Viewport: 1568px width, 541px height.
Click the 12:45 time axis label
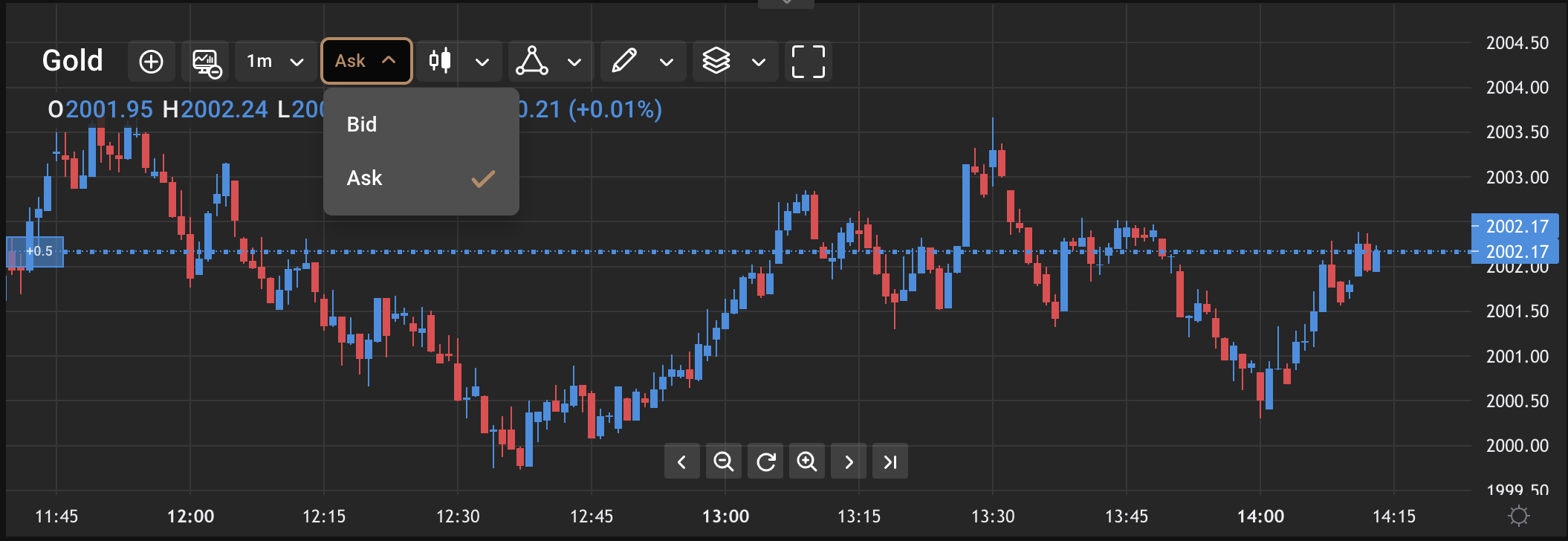tap(592, 516)
